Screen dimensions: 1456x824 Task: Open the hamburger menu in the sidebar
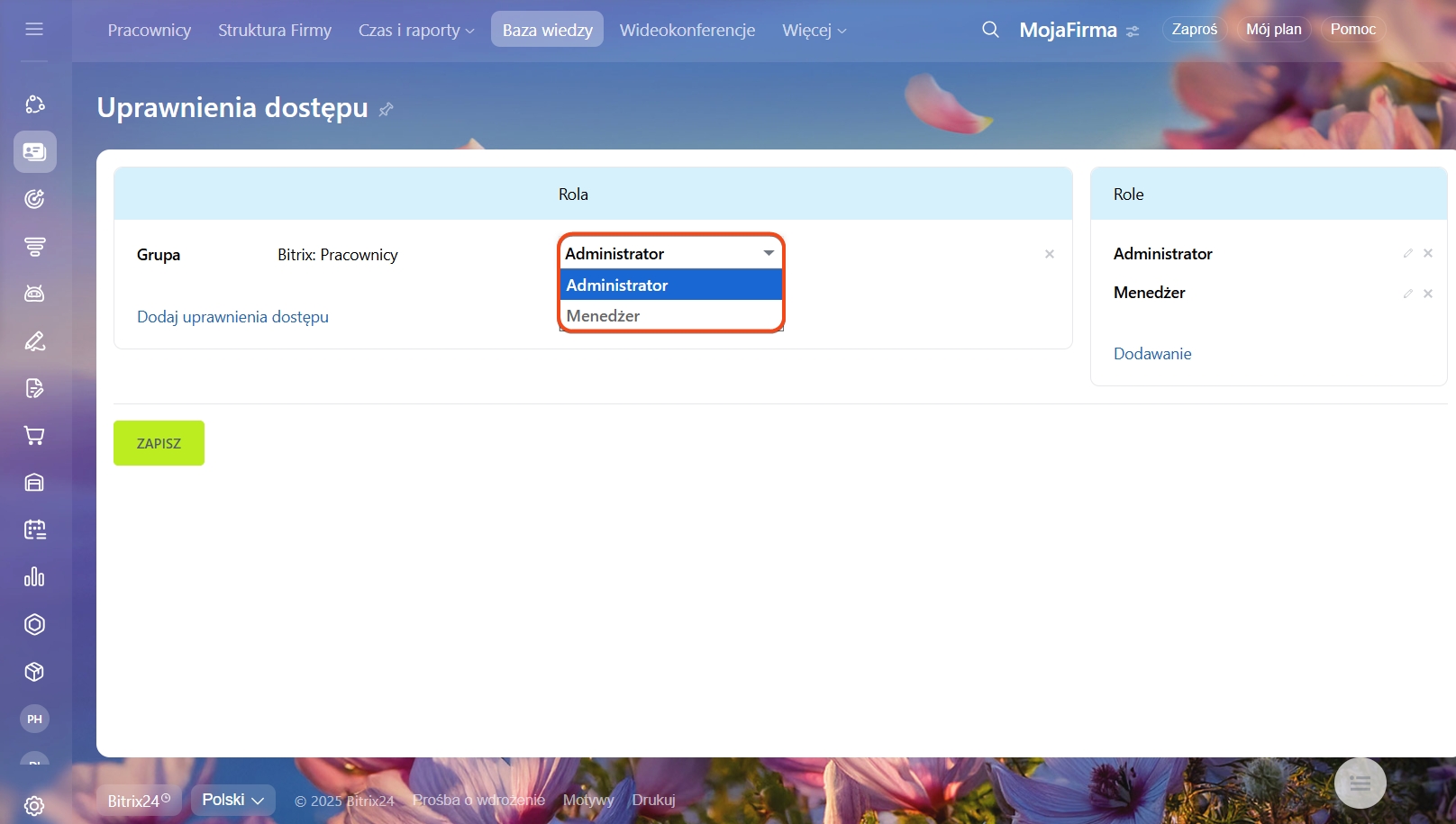coord(34,29)
